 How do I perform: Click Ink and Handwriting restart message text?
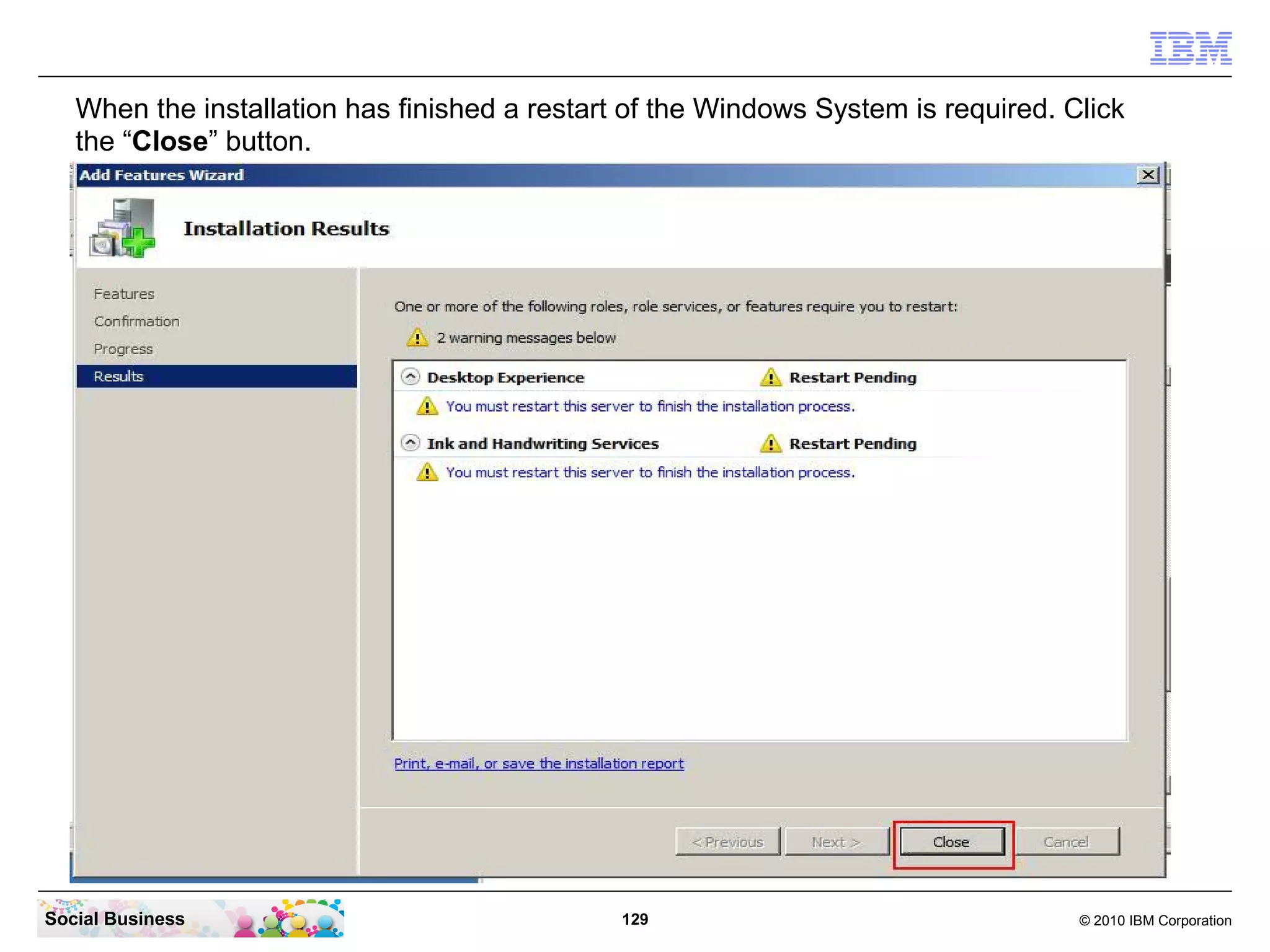tap(651, 472)
